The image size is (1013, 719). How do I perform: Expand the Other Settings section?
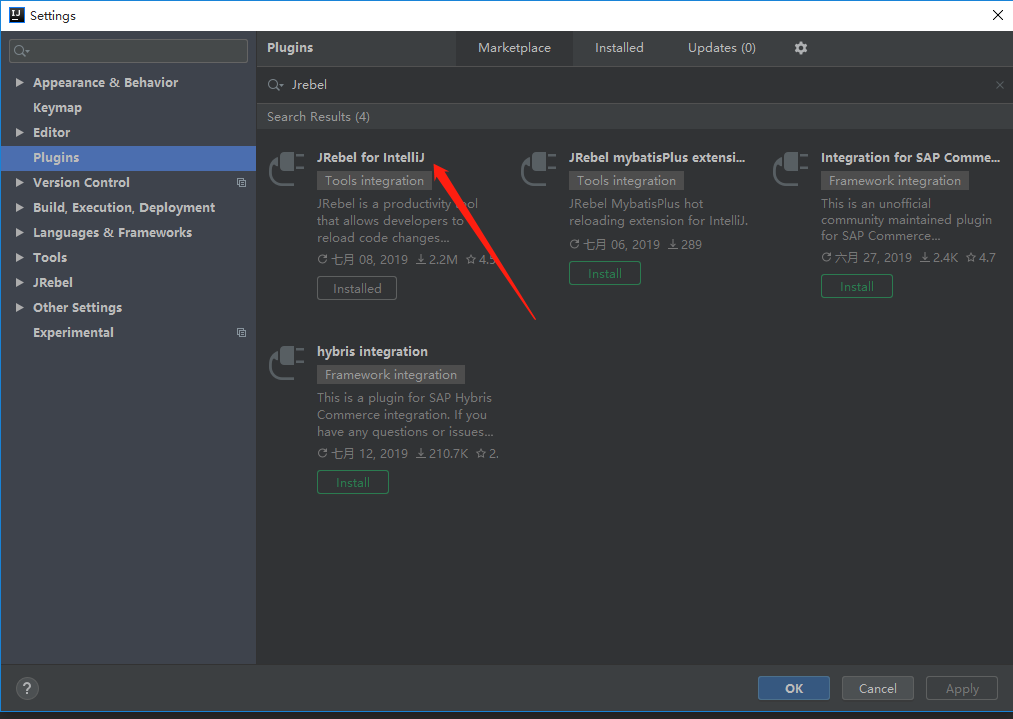(19, 307)
